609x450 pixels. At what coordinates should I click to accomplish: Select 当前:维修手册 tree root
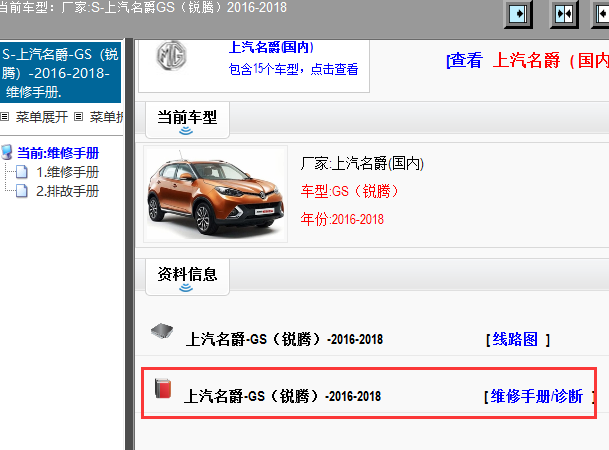[58, 153]
